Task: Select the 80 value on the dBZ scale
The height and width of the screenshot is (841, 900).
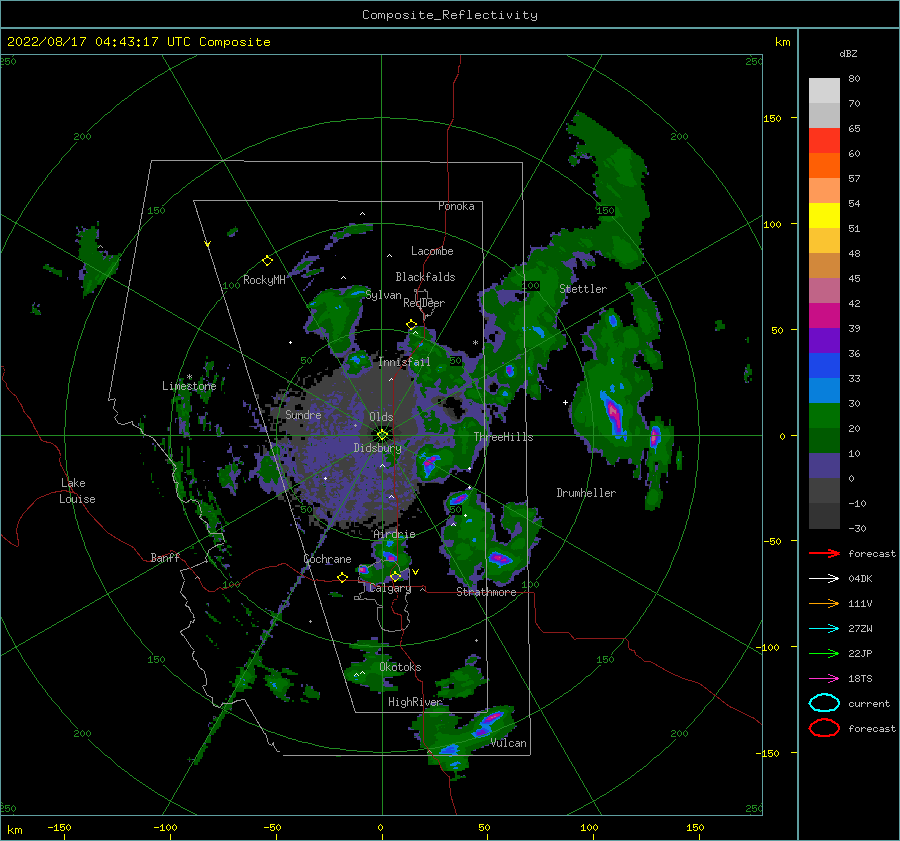Action: point(854,78)
